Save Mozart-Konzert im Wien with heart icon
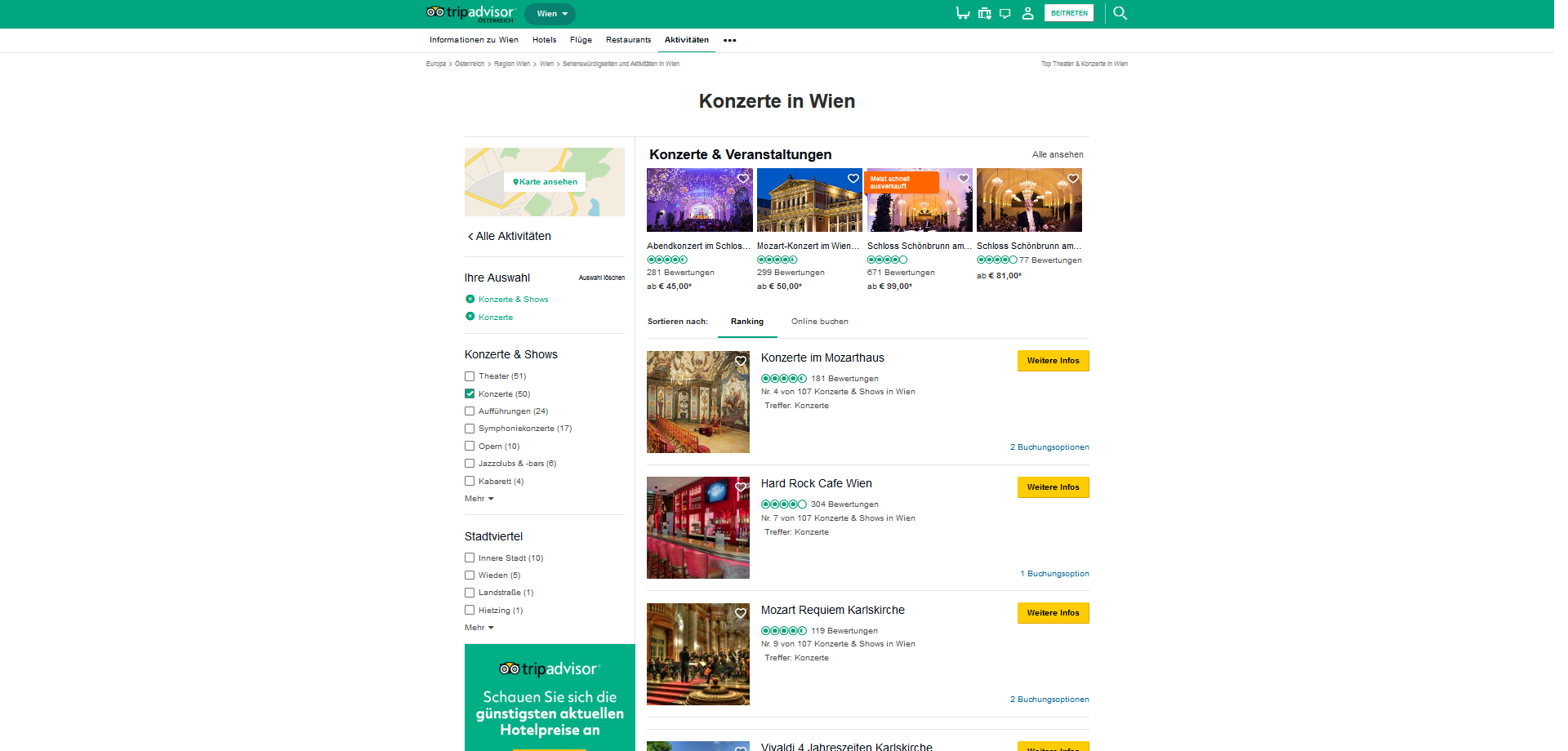The width and height of the screenshot is (1568, 751). pos(853,179)
